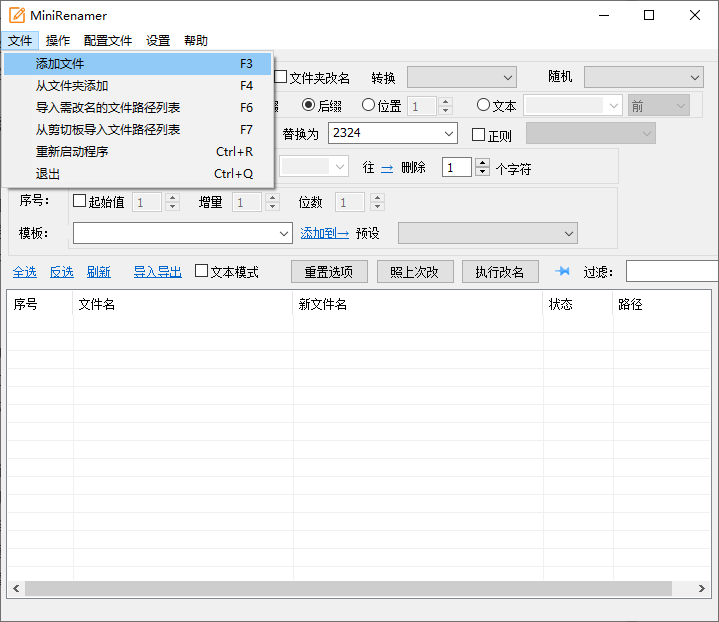Close the 文件 menu via its menu bar item
This screenshot has height=622, width=719.
[x=20, y=40]
